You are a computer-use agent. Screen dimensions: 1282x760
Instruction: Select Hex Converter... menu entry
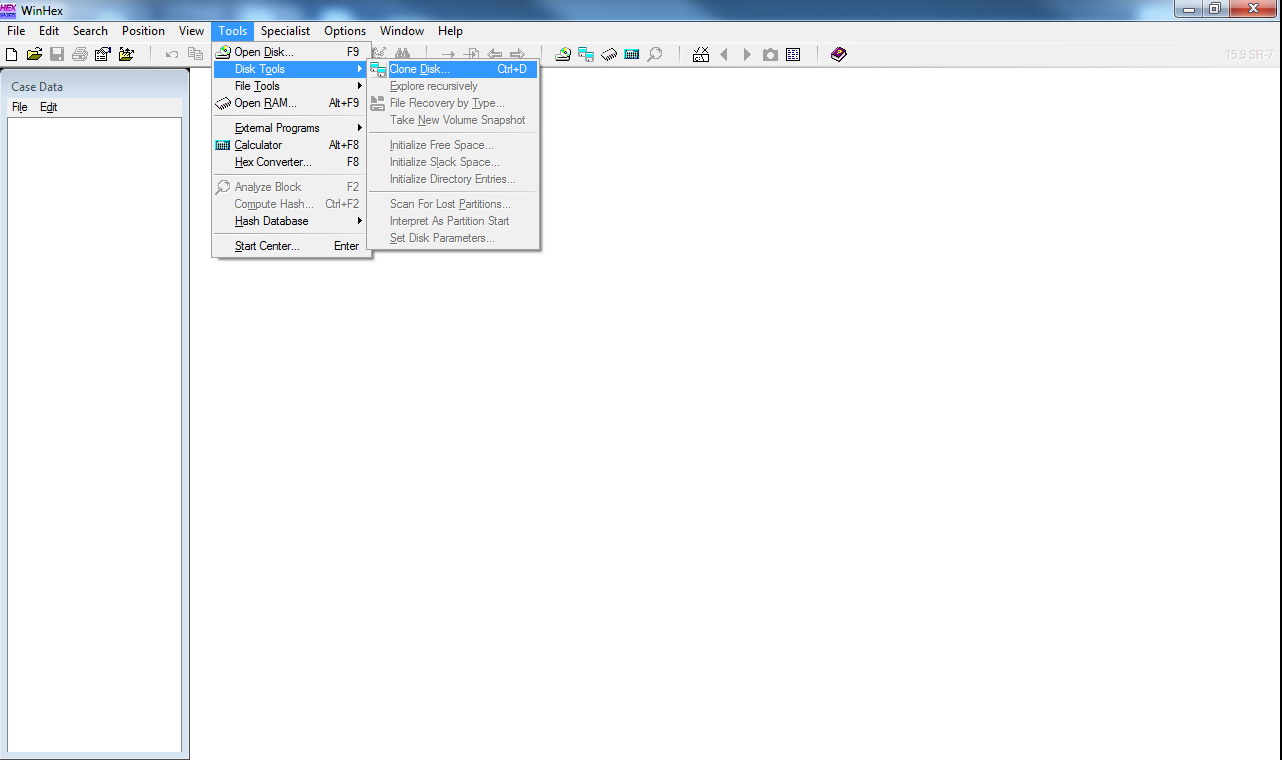pos(288,162)
